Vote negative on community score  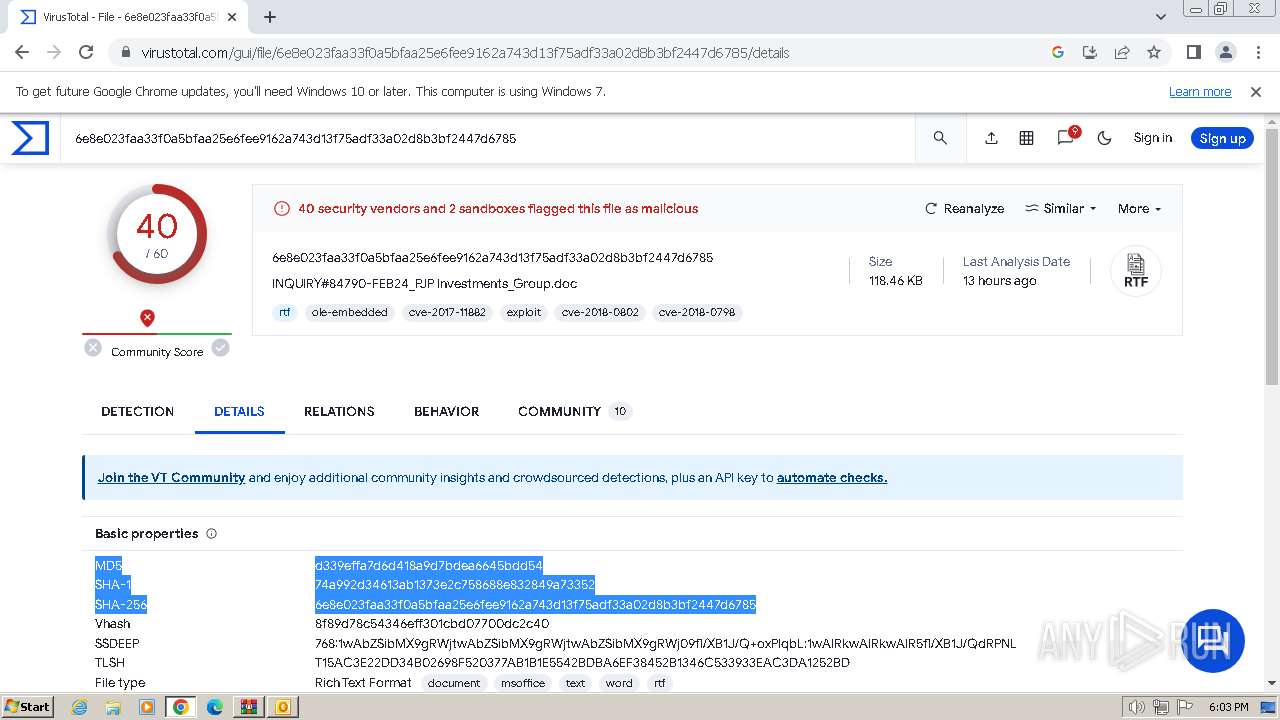[x=93, y=348]
